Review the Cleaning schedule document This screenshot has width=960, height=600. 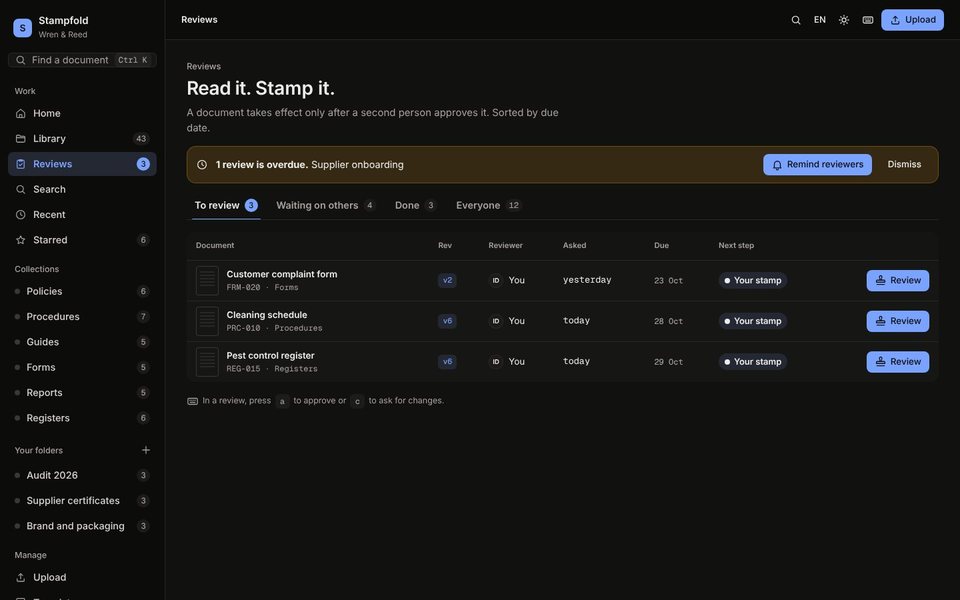pos(898,321)
